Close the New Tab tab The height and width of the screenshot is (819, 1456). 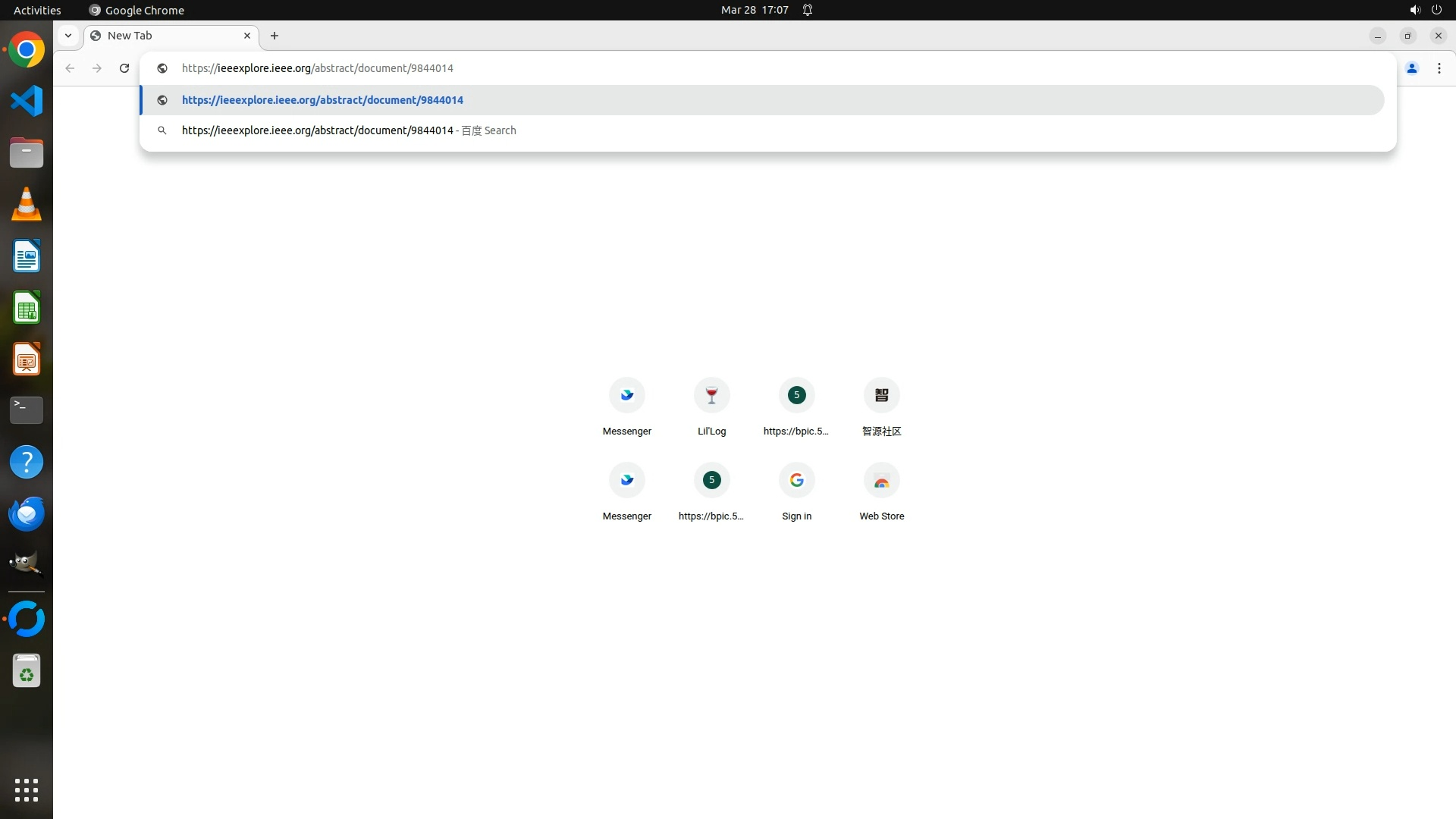pos(247,36)
